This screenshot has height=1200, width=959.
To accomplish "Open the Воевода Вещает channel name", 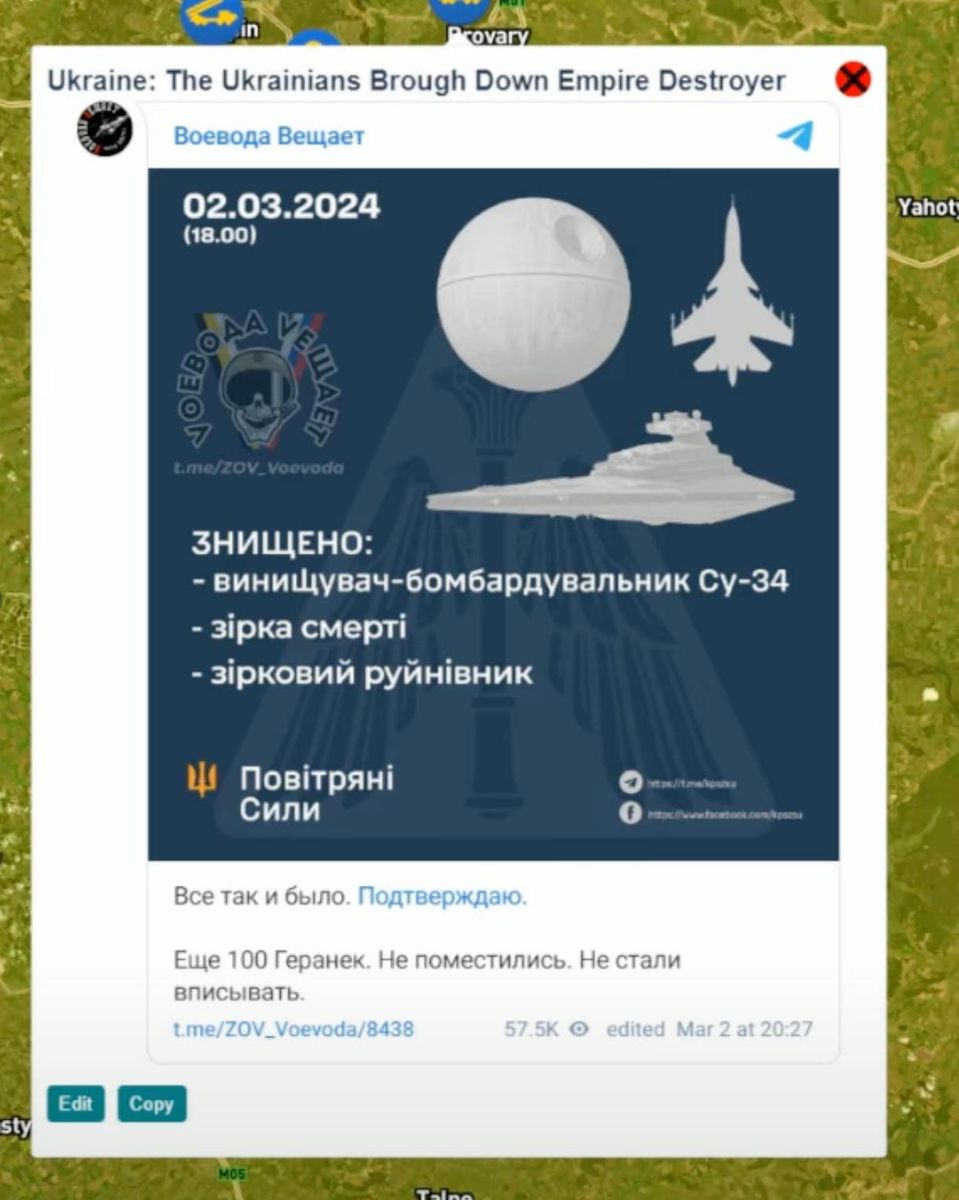I will [x=269, y=136].
